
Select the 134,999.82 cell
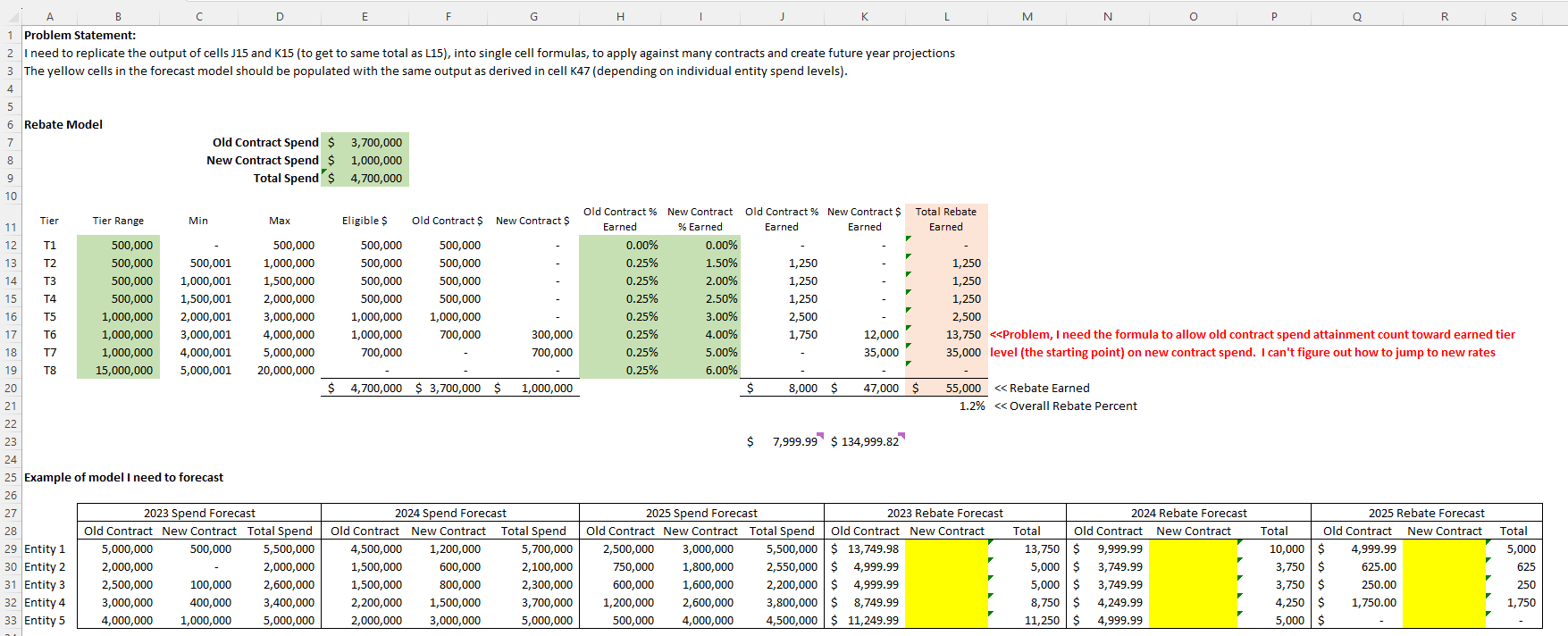pos(864,441)
